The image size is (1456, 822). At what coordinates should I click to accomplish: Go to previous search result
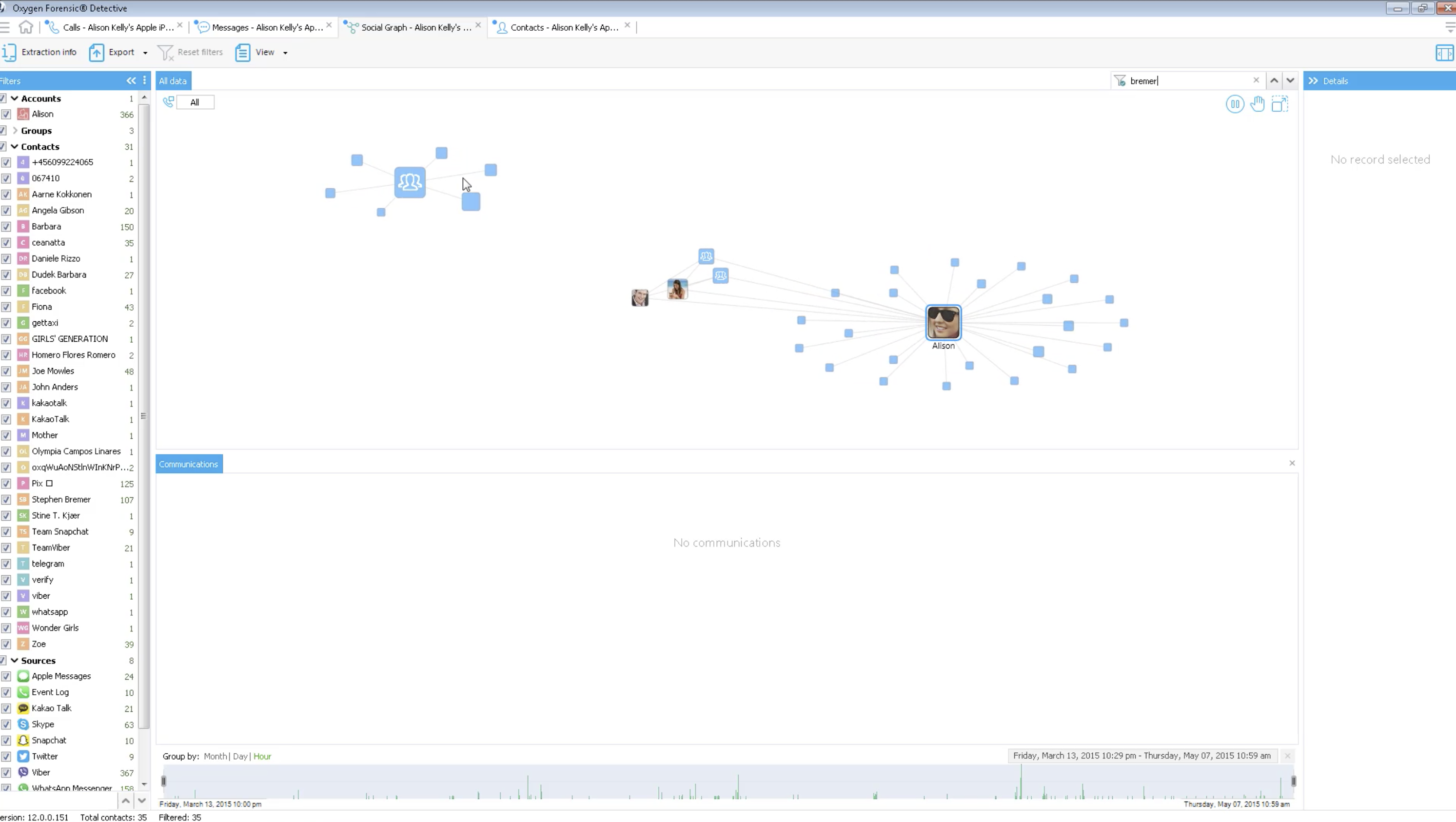[1274, 81]
